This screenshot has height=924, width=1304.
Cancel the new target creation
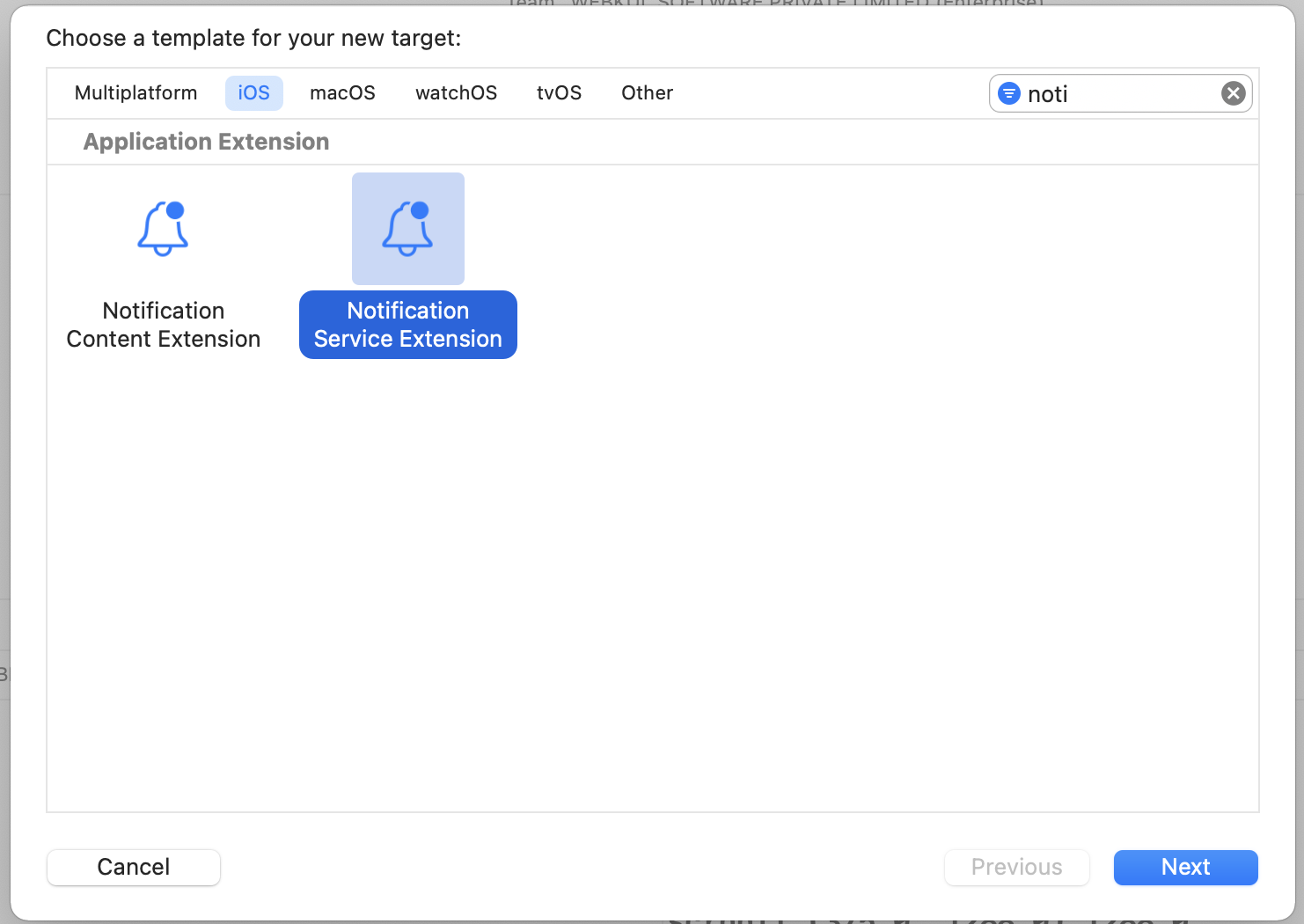[133, 867]
